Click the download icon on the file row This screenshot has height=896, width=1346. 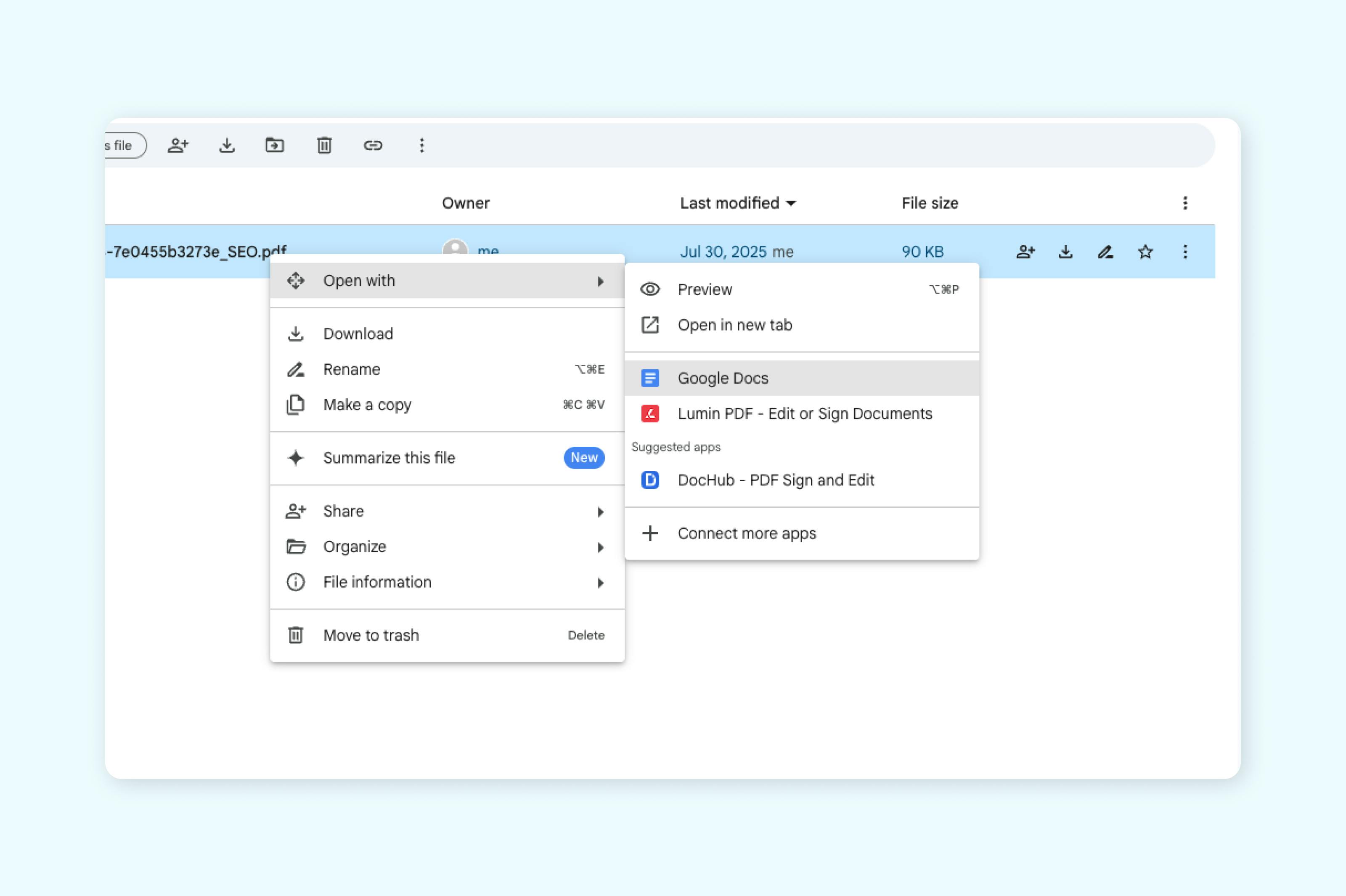1065,252
